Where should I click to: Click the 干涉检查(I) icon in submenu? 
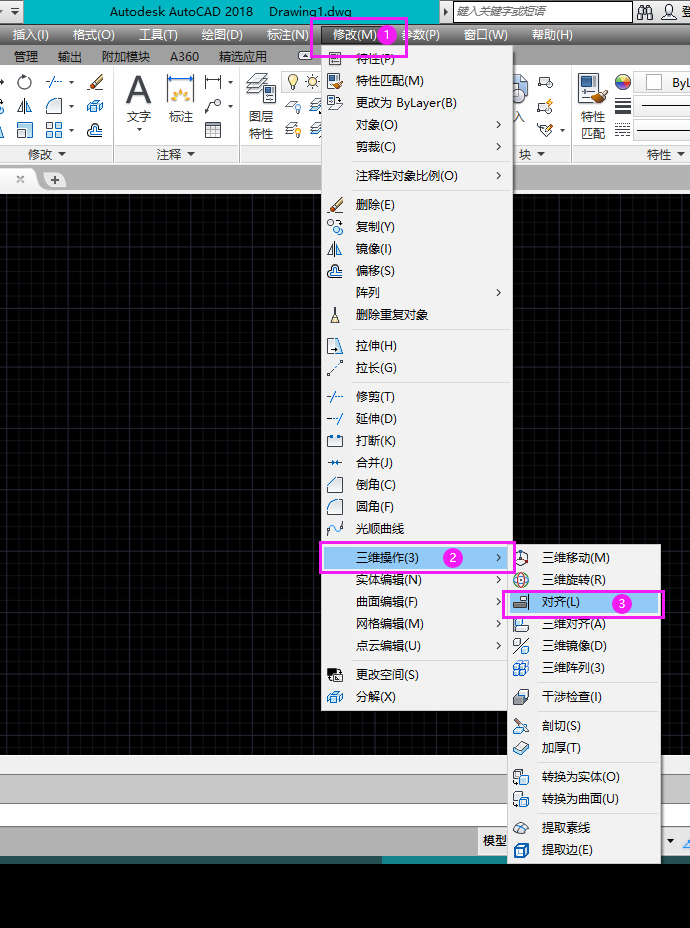coord(521,697)
